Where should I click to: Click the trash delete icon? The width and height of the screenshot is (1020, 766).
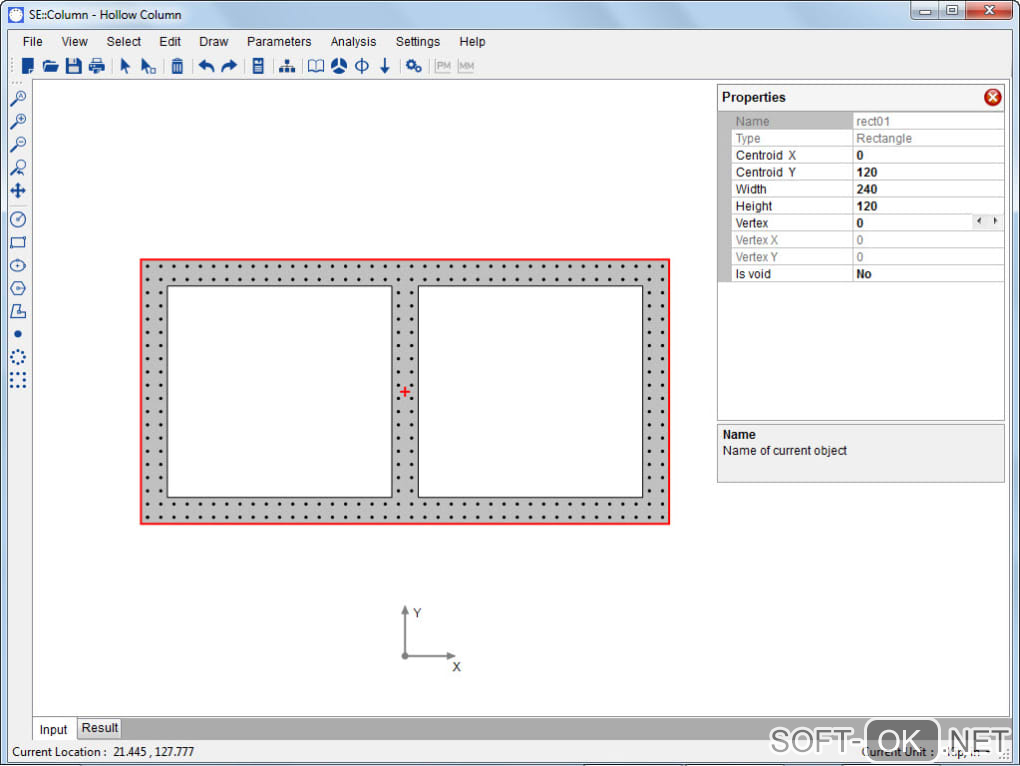[177, 66]
